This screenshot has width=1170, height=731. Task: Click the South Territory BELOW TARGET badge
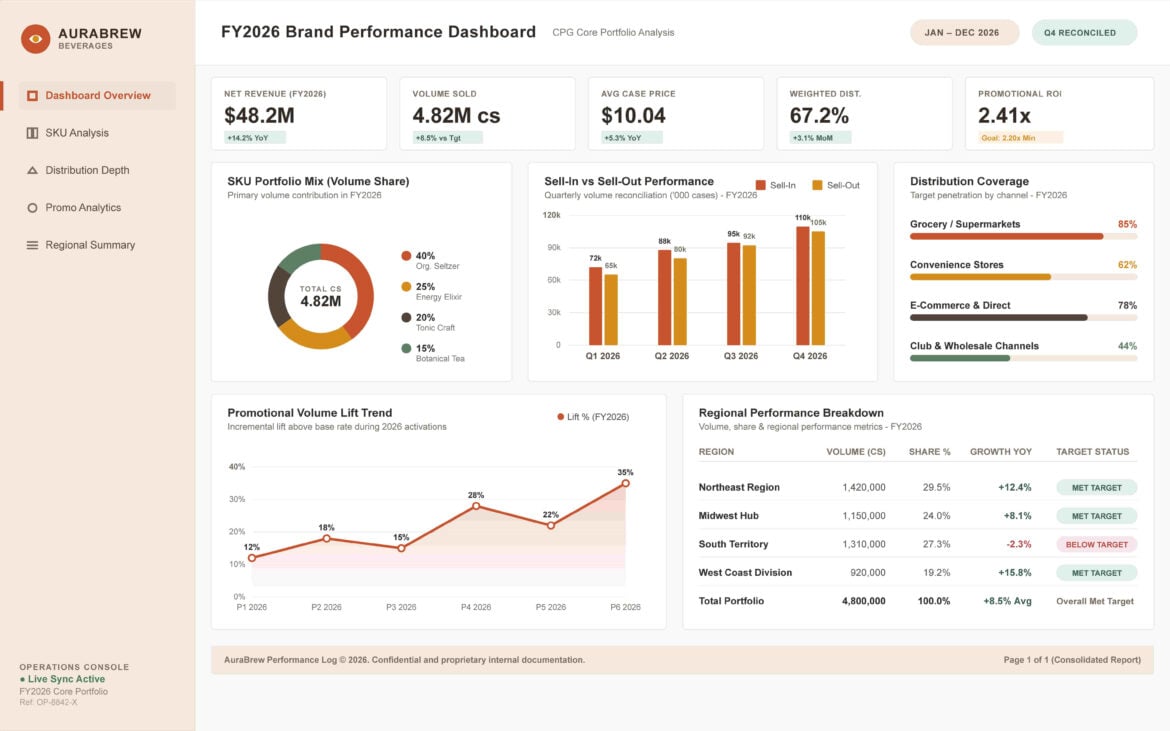click(x=1096, y=545)
